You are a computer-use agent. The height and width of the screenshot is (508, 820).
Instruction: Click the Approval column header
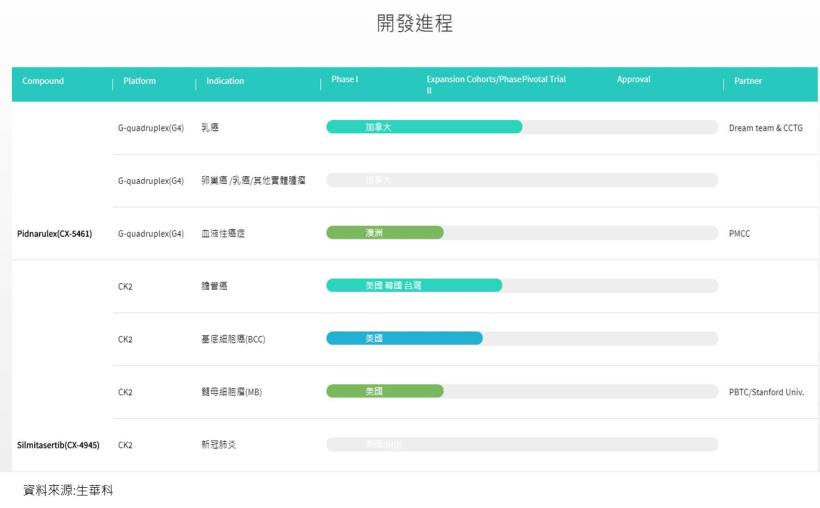(x=633, y=79)
